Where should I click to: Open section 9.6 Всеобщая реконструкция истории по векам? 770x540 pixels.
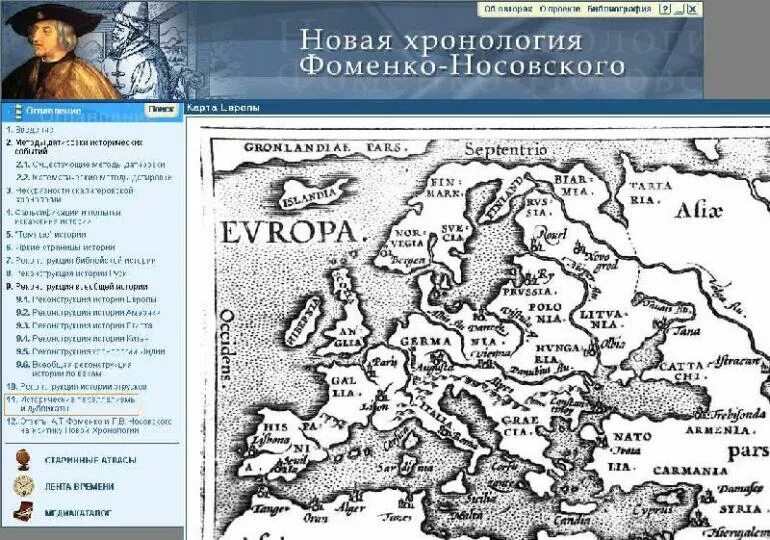point(74,369)
